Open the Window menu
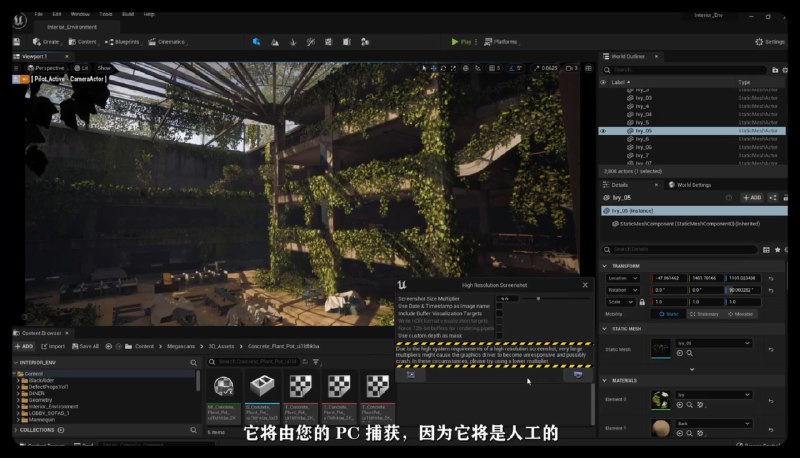The image size is (800, 458). click(80, 14)
